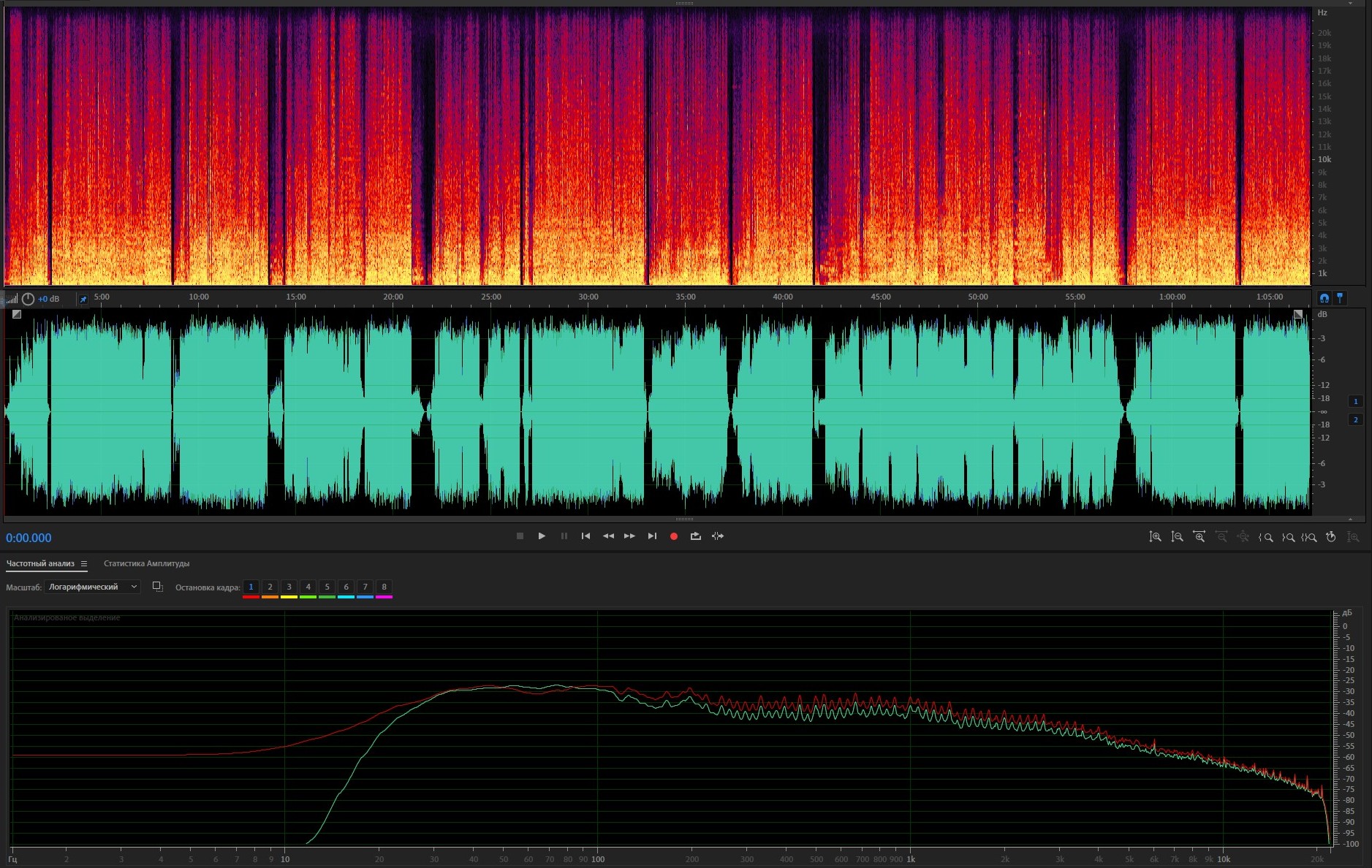Toggle channel 2 enable button

pos(1355,419)
